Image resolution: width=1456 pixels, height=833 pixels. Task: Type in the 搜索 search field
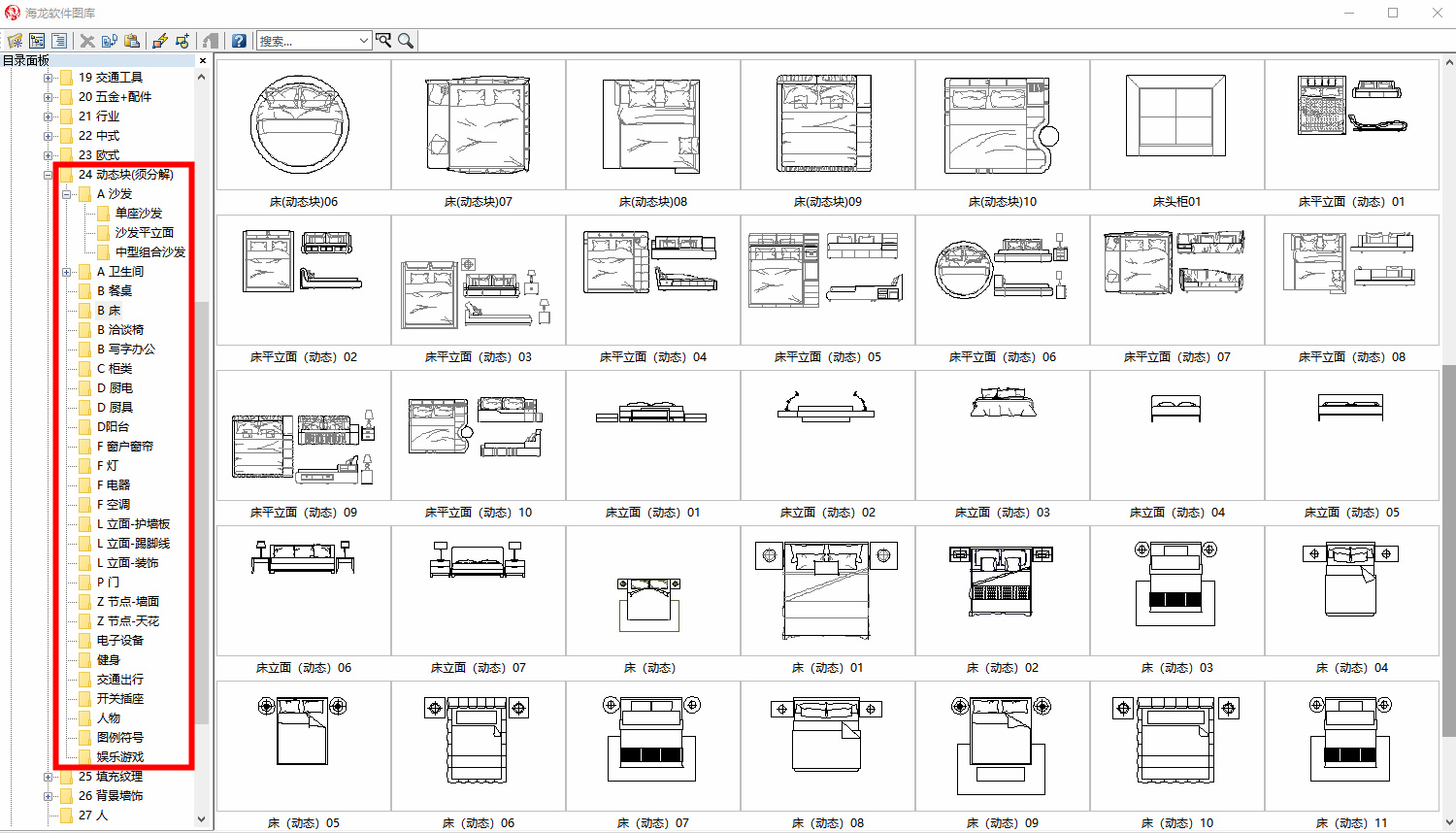click(306, 41)
